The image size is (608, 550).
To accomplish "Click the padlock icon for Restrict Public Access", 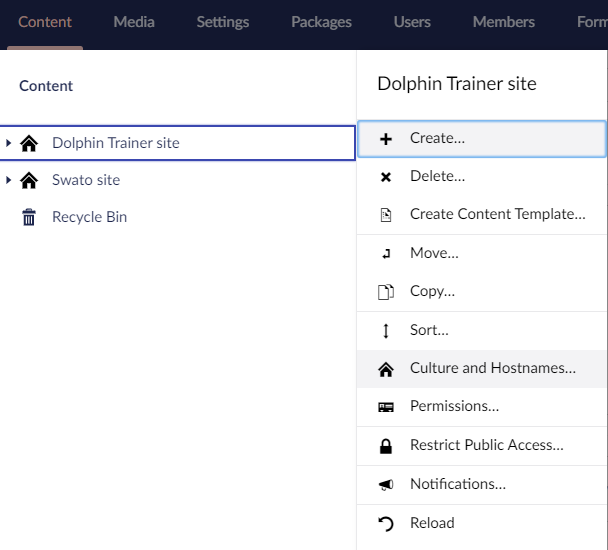I will 385,446.
